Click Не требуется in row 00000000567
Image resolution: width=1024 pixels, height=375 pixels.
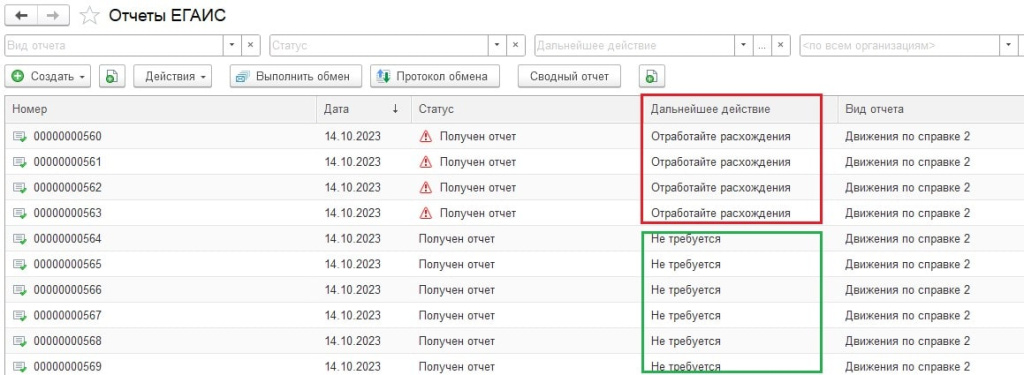click(686, 316)
